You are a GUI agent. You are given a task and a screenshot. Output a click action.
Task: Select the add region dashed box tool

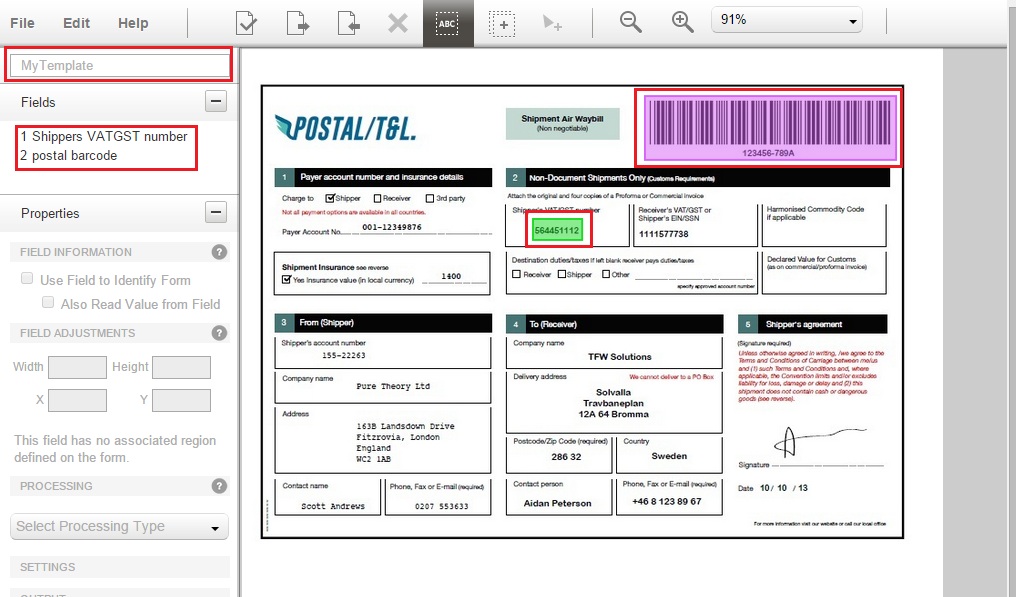501,23
